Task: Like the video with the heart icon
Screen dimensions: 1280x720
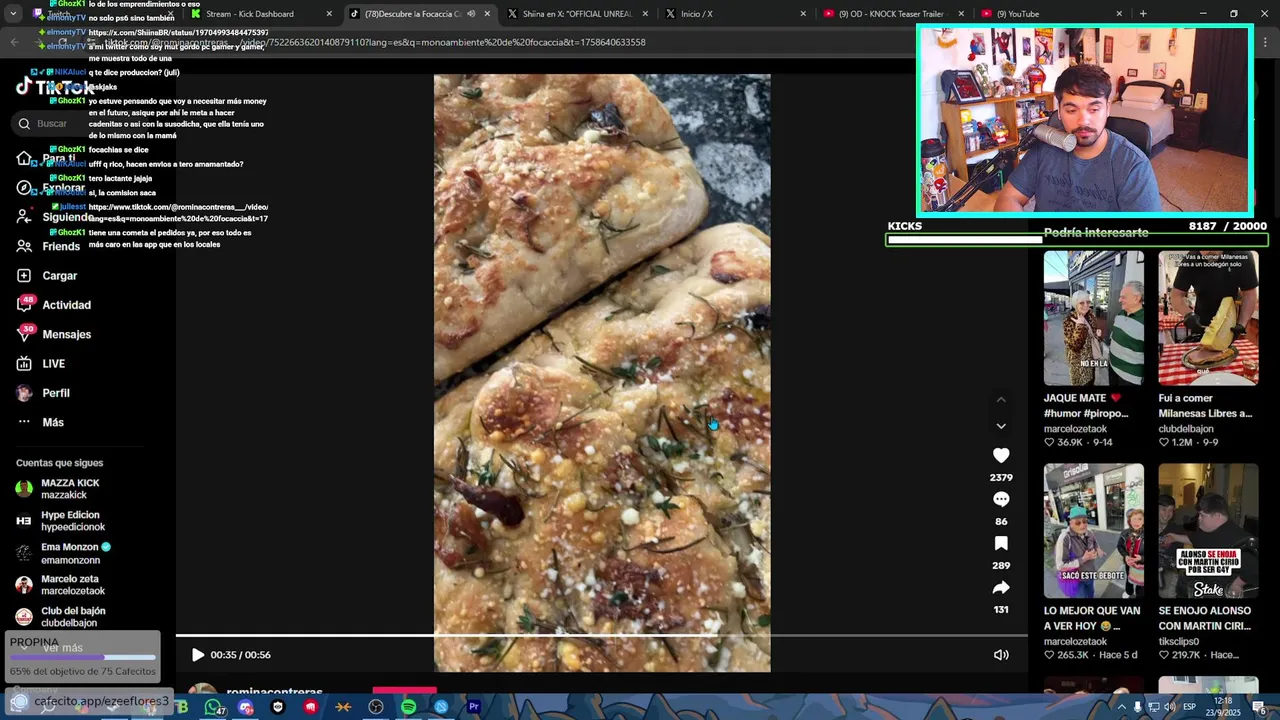Action: [1001, 455]
